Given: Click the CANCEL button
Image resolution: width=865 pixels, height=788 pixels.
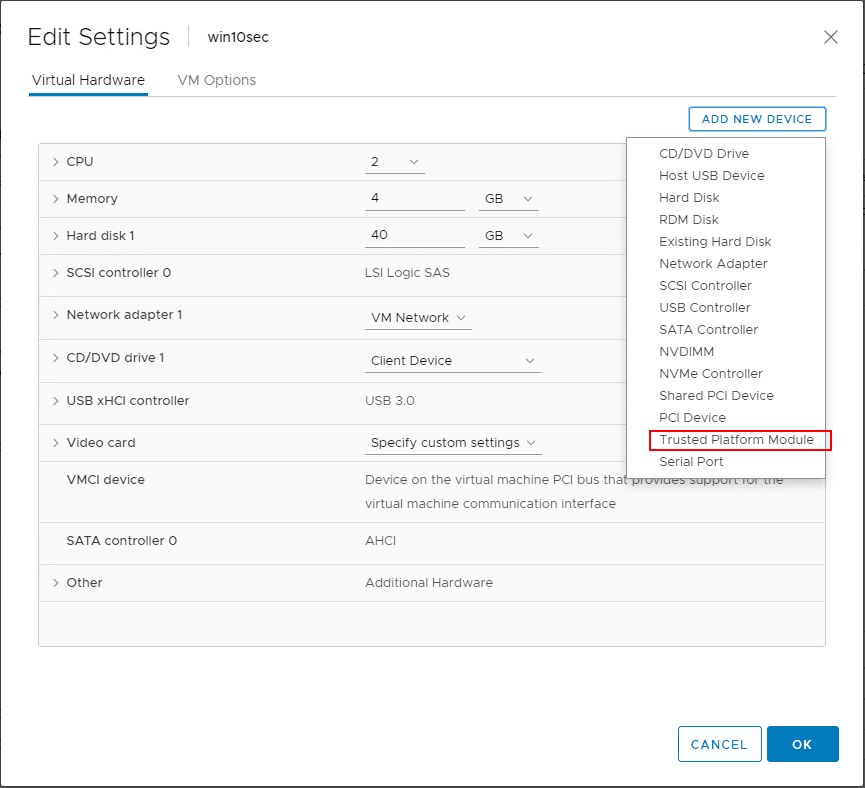Looking at the screenshot, I should 719,744.
